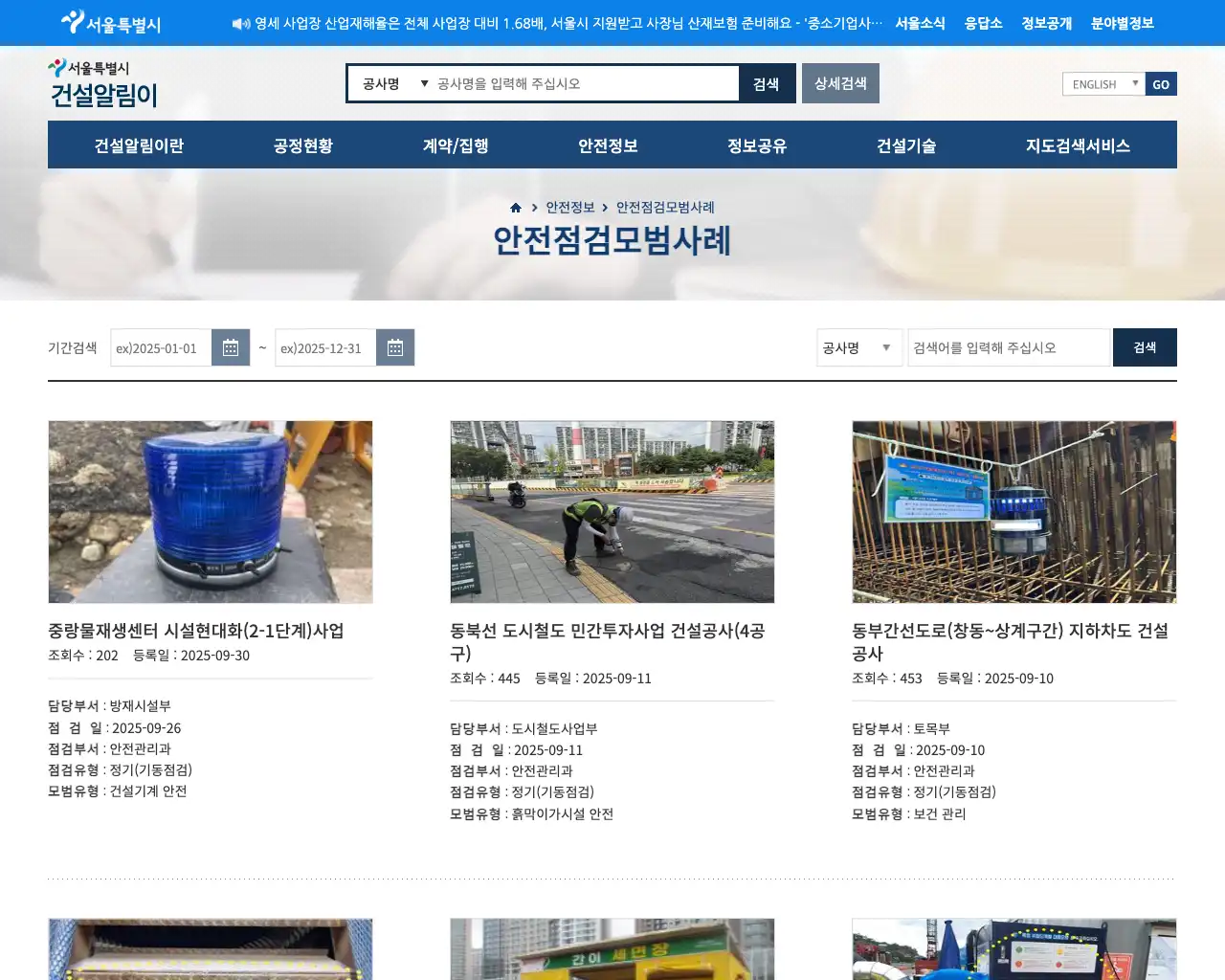Image resolution: width=1225 pixels, height=980 pixels.
Task: Click the 건설알림이 site logo
Action: point(103,84)
